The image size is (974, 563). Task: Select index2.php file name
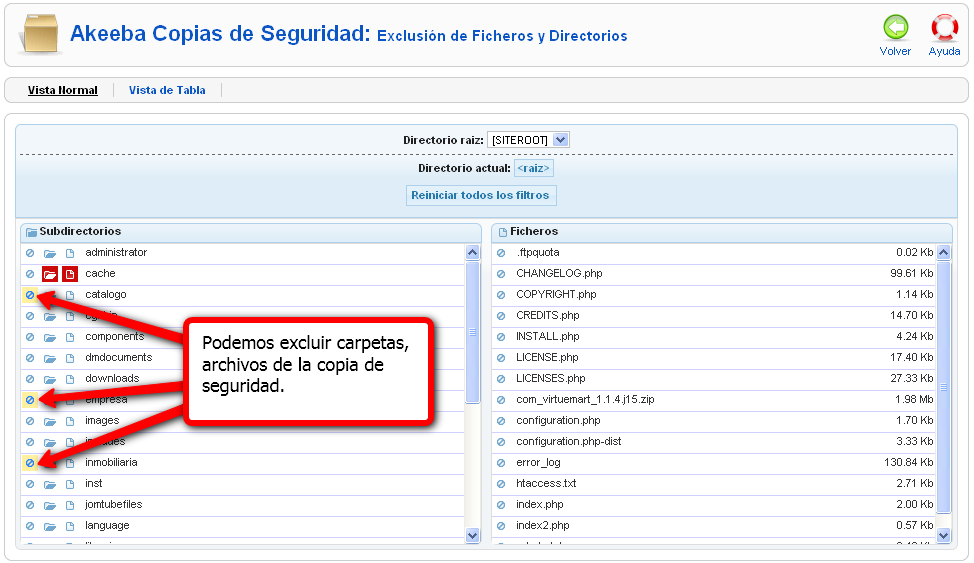543,525
